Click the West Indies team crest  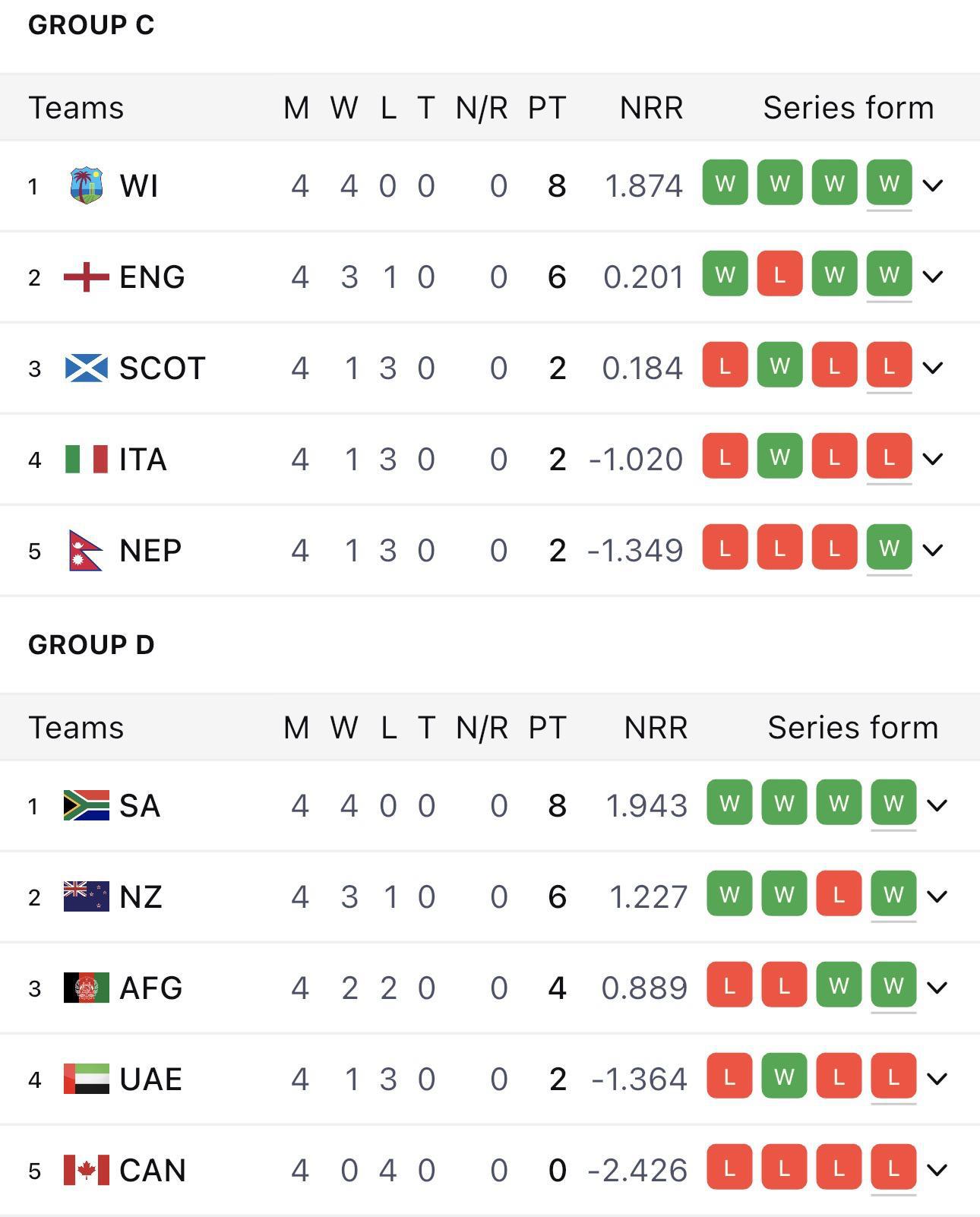86,185
